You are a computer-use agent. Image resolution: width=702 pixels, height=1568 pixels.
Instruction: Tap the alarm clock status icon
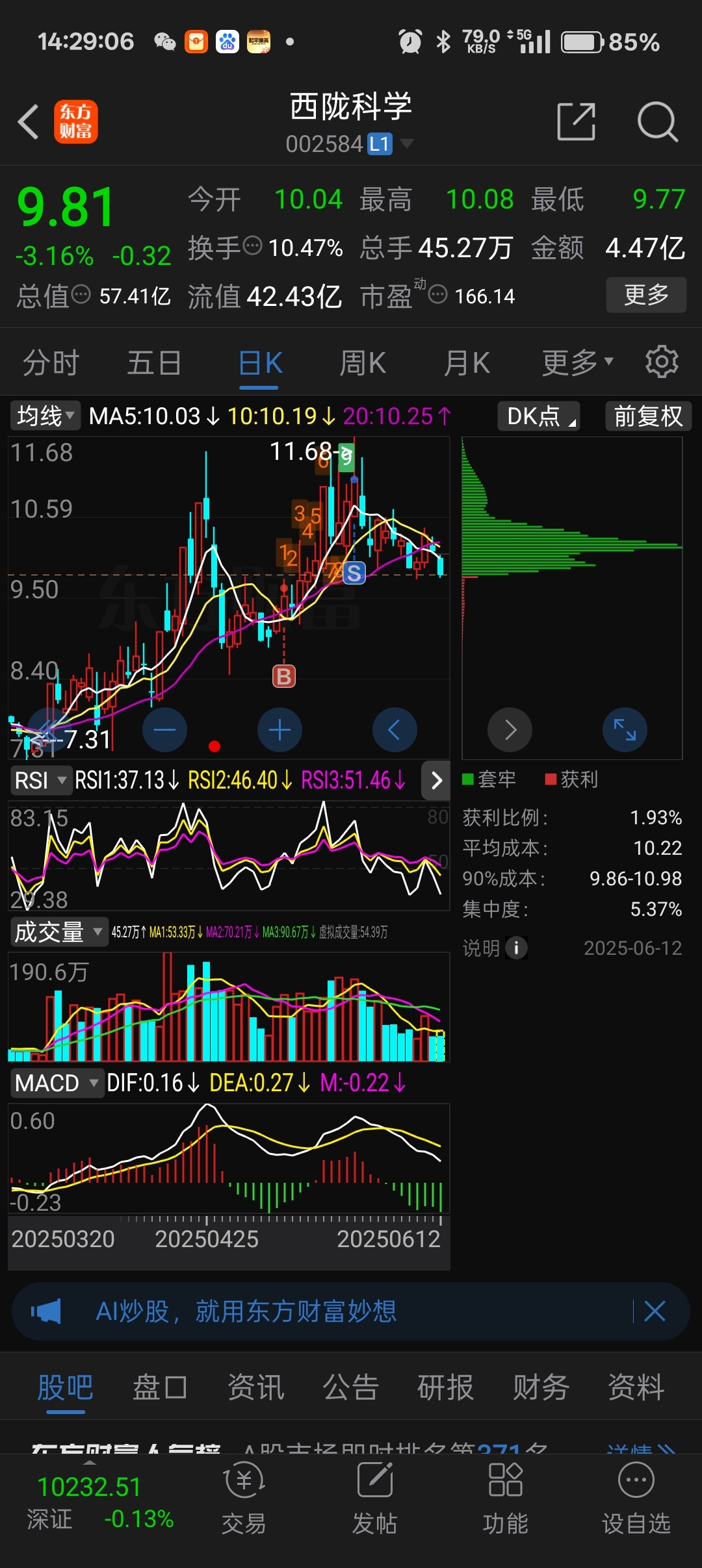coord(410,42)
